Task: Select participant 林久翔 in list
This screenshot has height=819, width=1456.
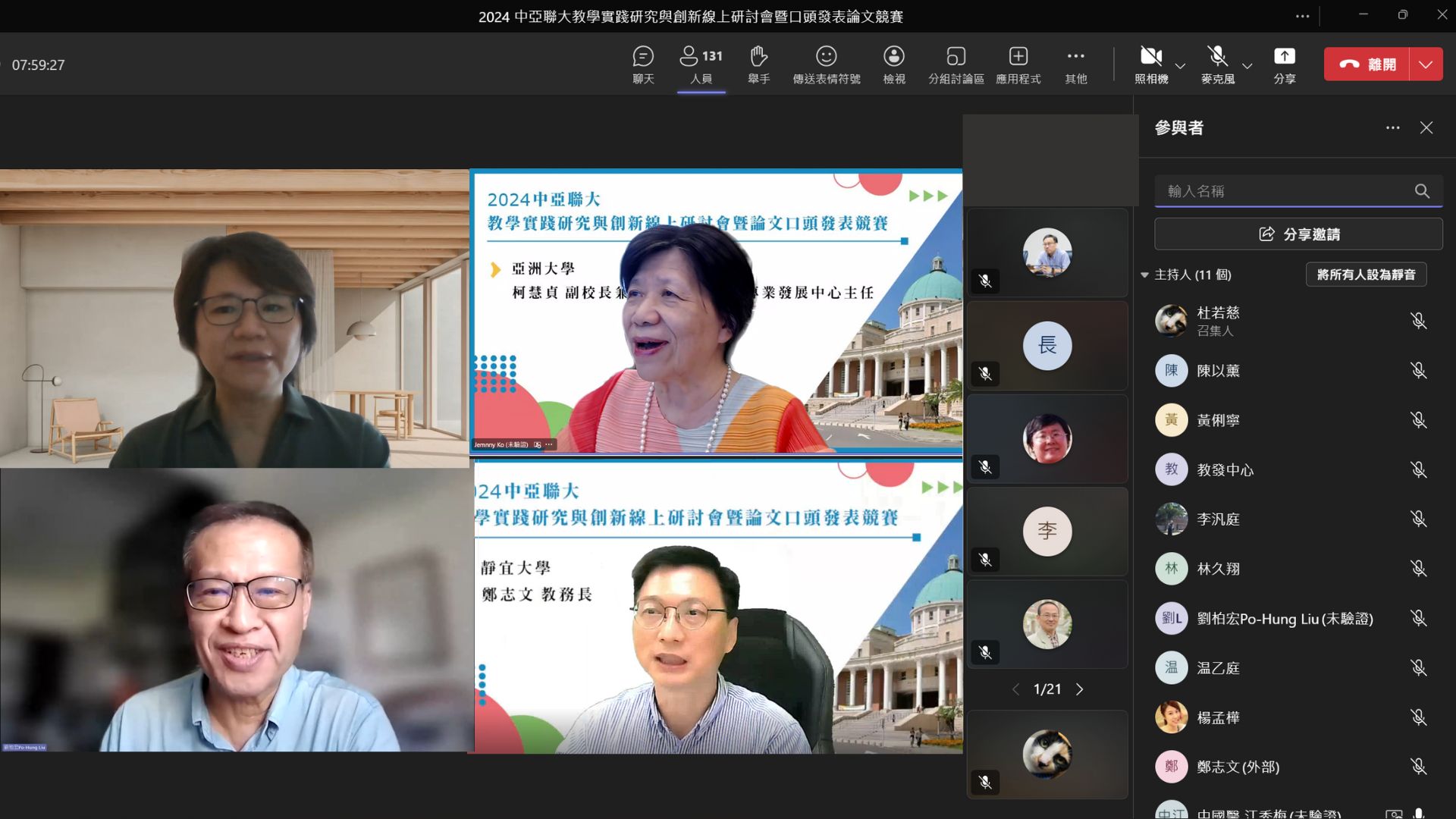Action: coord(1289,568)
